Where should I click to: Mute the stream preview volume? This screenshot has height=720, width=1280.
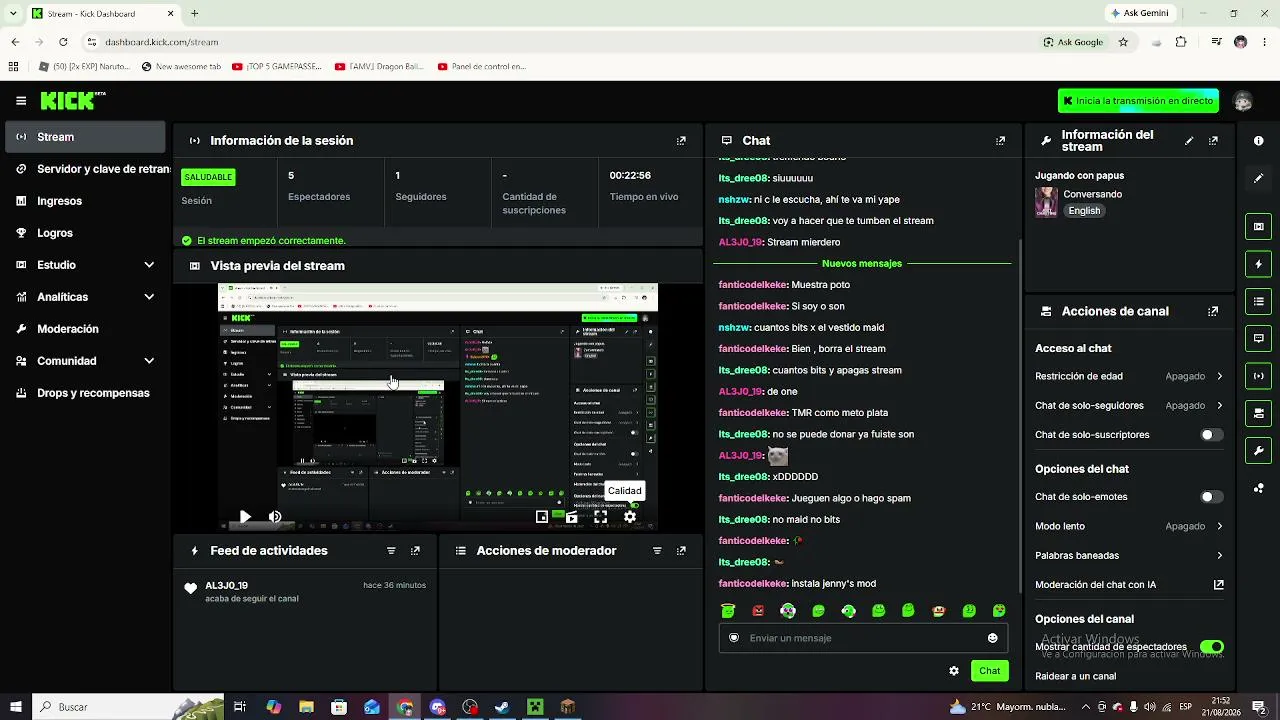click(275, 517)
